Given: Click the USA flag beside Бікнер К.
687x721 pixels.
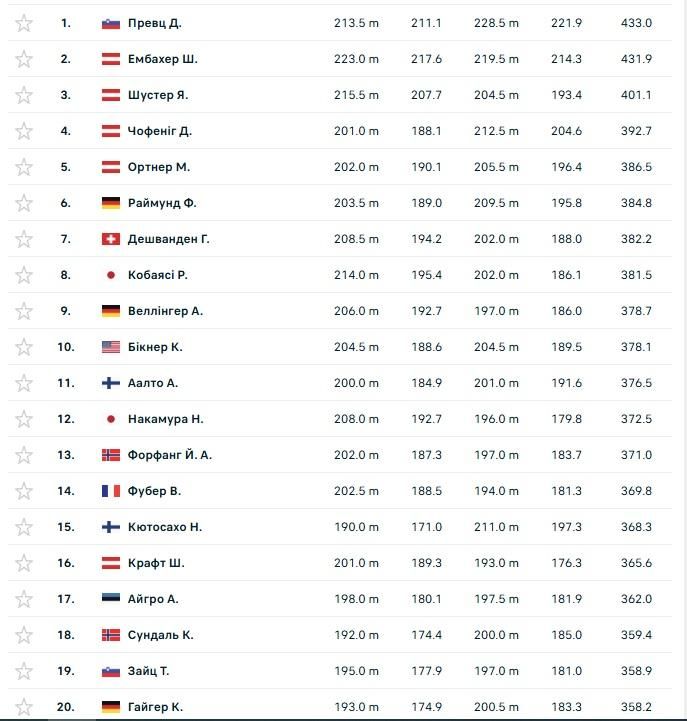Looking at the screenshot, I should pos(111,347).
